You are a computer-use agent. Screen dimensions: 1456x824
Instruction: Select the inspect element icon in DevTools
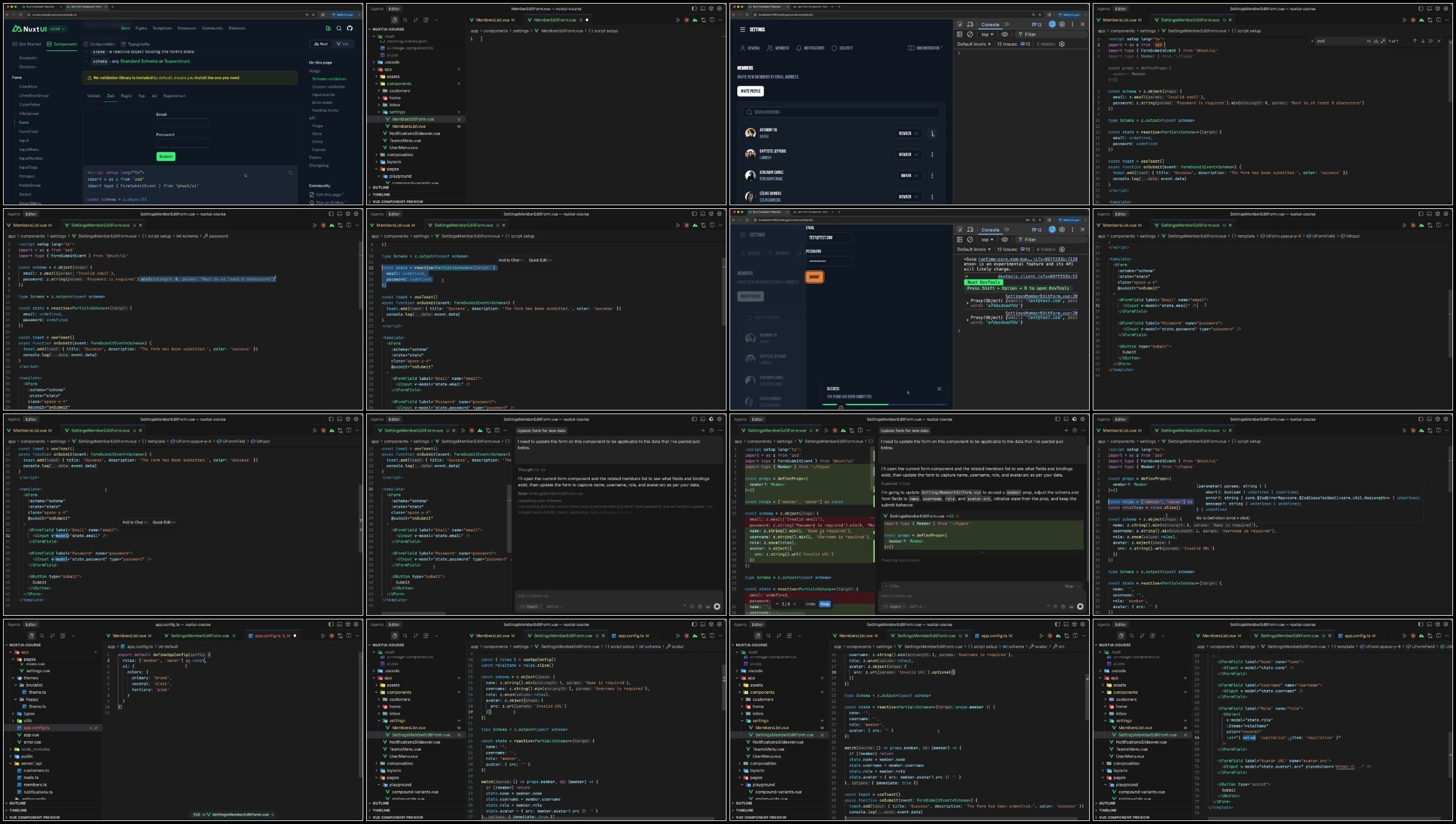point(959,24)
